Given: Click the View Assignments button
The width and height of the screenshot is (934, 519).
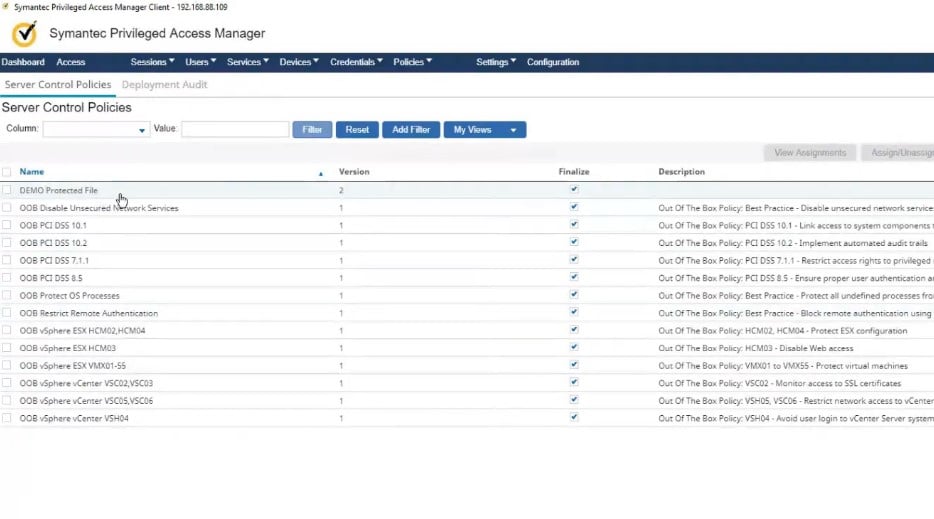Looking at the screenshot, I should (810, 153).
